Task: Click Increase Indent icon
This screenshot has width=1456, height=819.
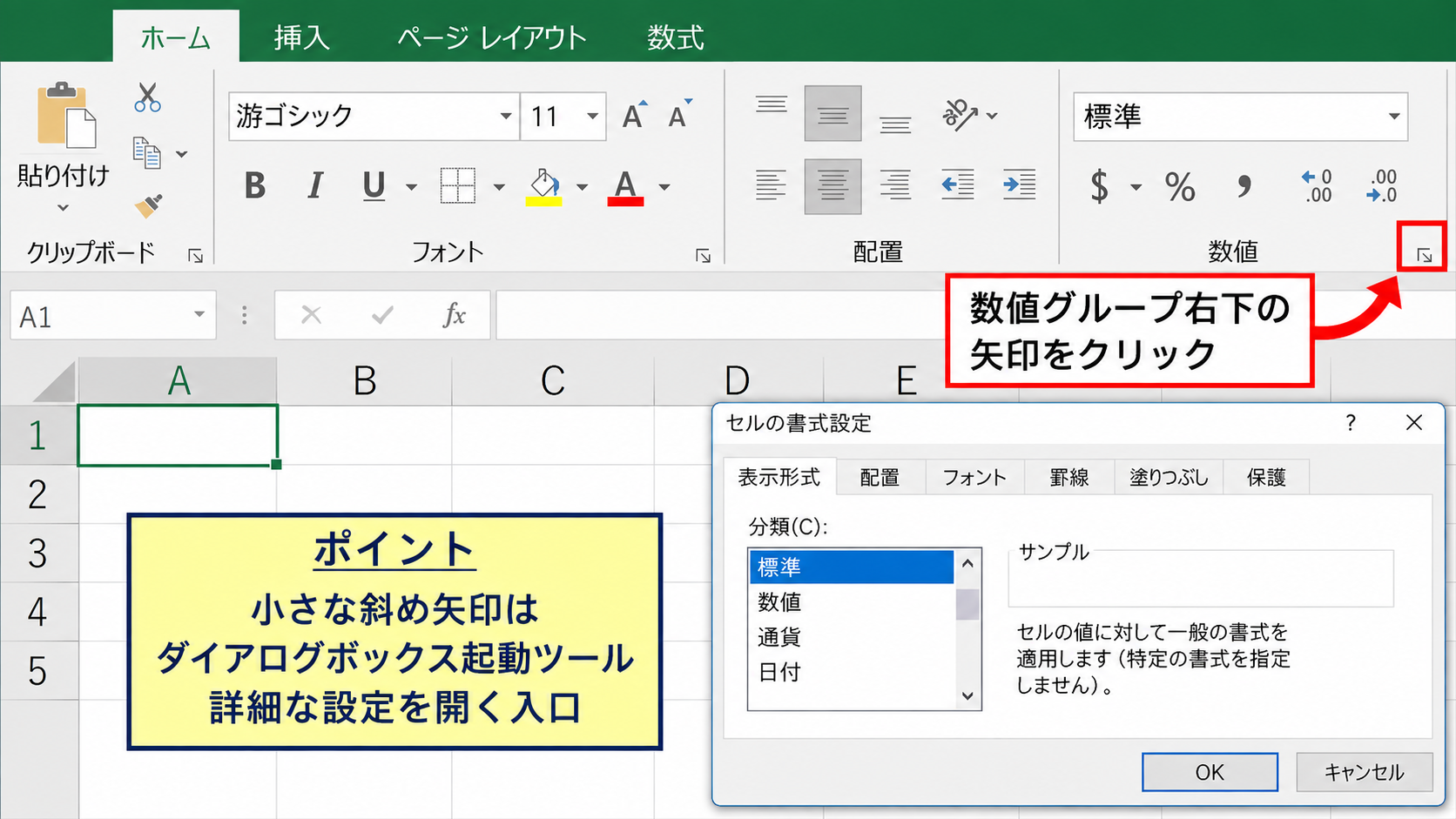Action: [1019, 185]
